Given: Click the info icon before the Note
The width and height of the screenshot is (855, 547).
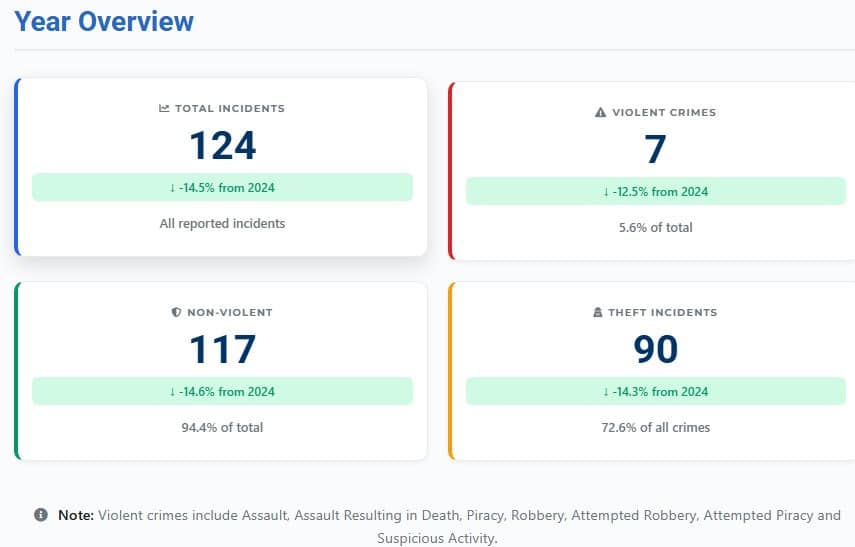Looking at the screenshot, I should click(x=41, y=515).
